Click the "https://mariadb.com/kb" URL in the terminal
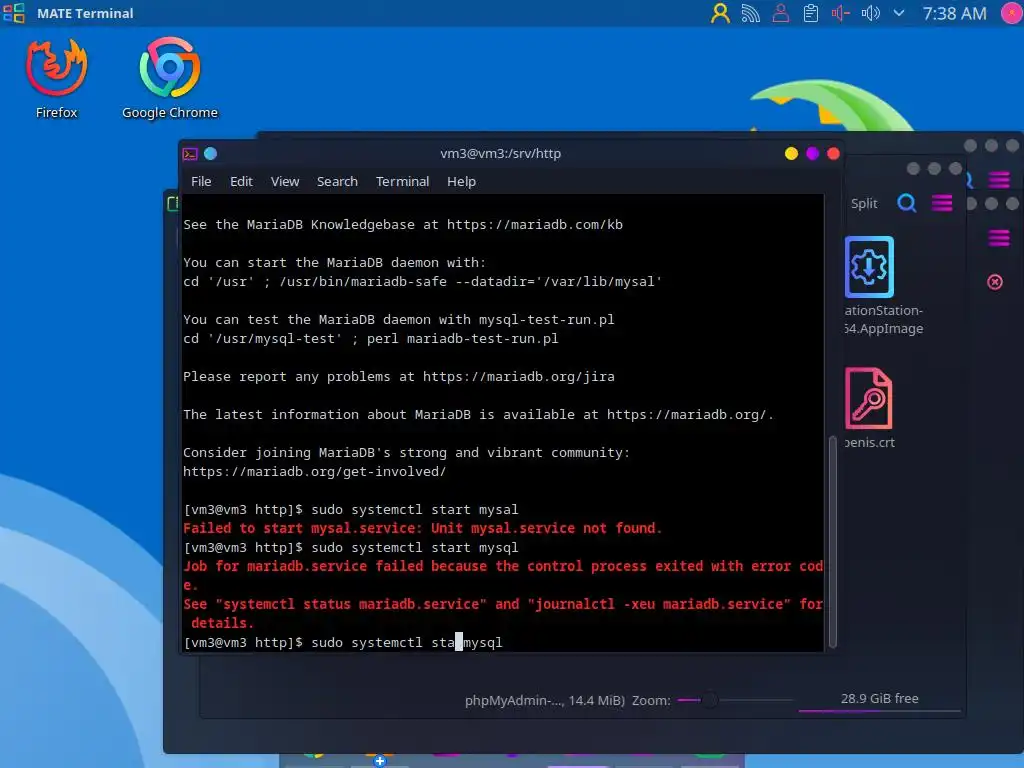Image resolution: width=1024 pixels, height=768 pixels. tap(535, 225)
